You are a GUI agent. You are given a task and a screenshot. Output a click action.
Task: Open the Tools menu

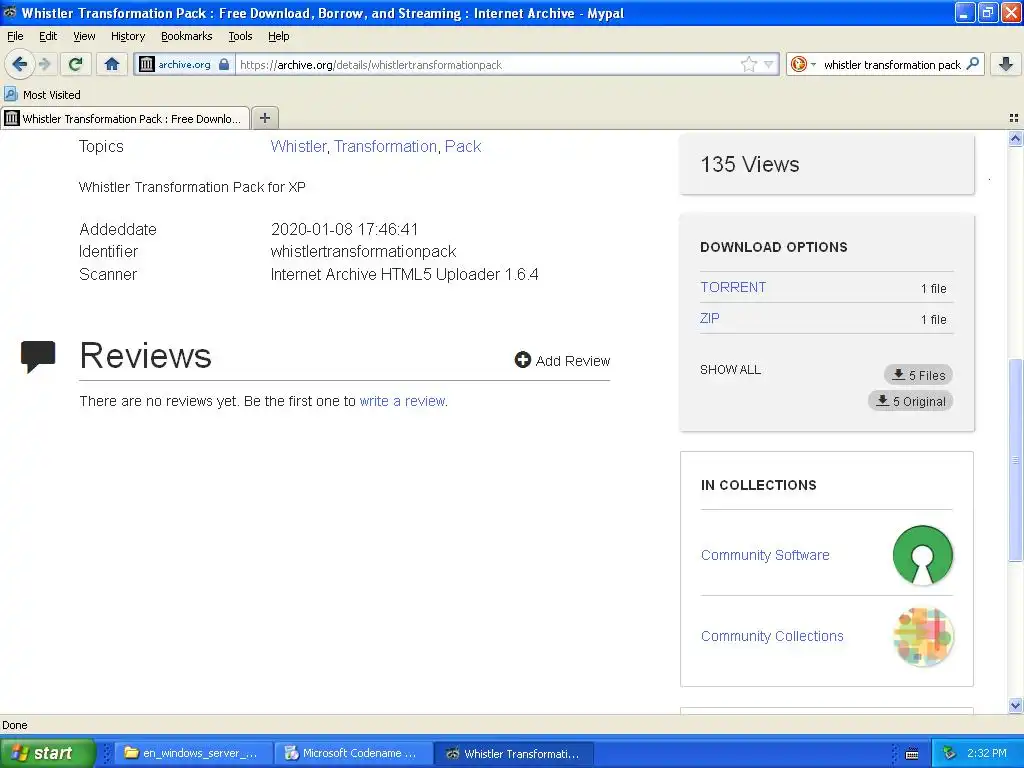[240, 36]
